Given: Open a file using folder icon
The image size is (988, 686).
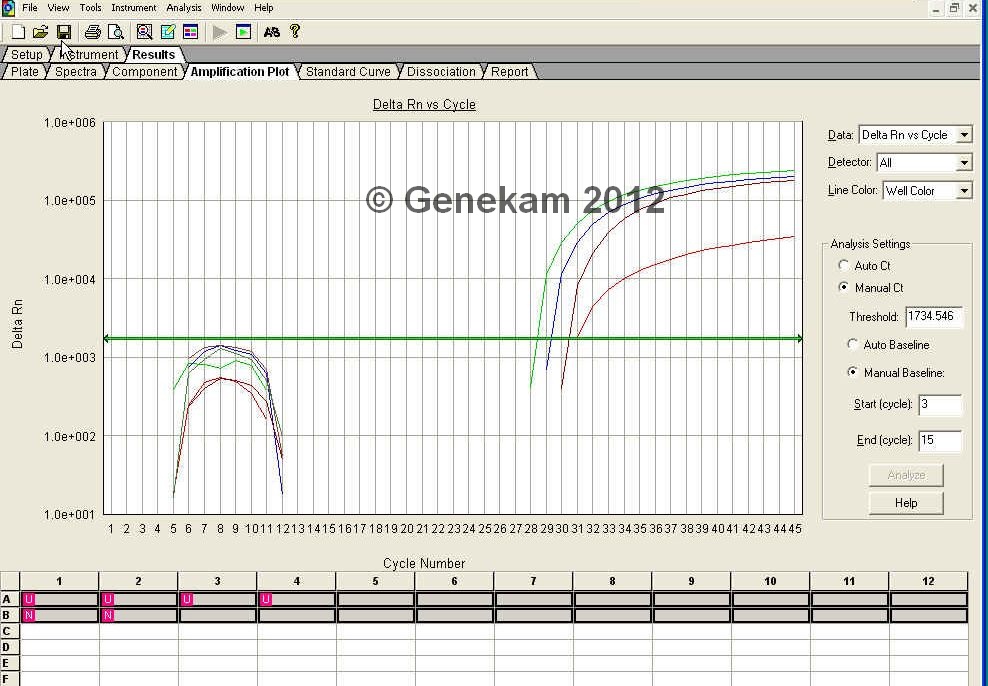Looking at the screenshot, I should pyautogui.click(x=40, y=31).
